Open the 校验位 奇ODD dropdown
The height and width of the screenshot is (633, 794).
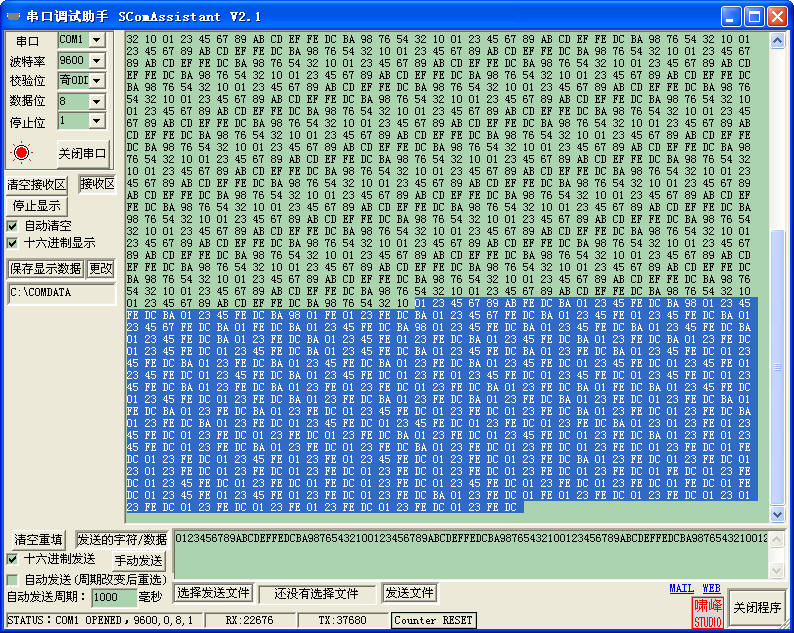(97, 80)
